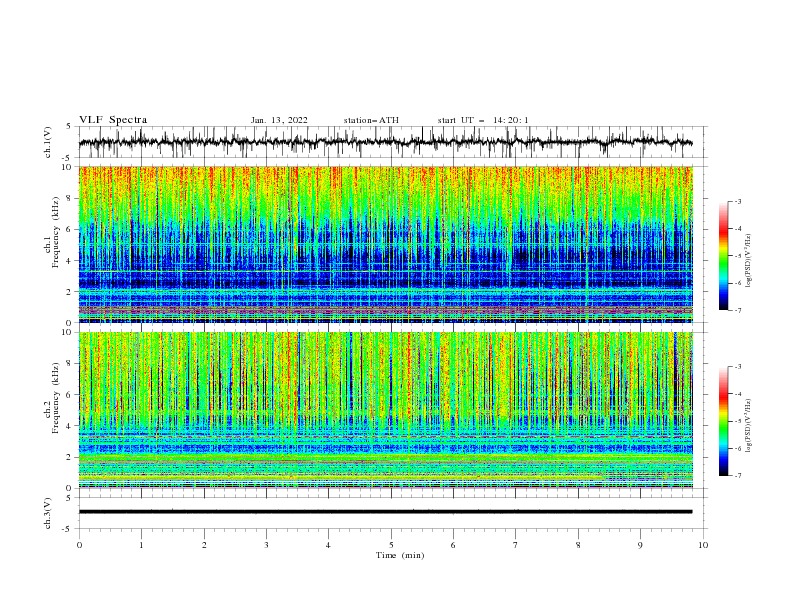This screenshot has height=612, width=792.
Task: Click the ch.1 spectrogram panel
Action: click(x=386, y=244)
